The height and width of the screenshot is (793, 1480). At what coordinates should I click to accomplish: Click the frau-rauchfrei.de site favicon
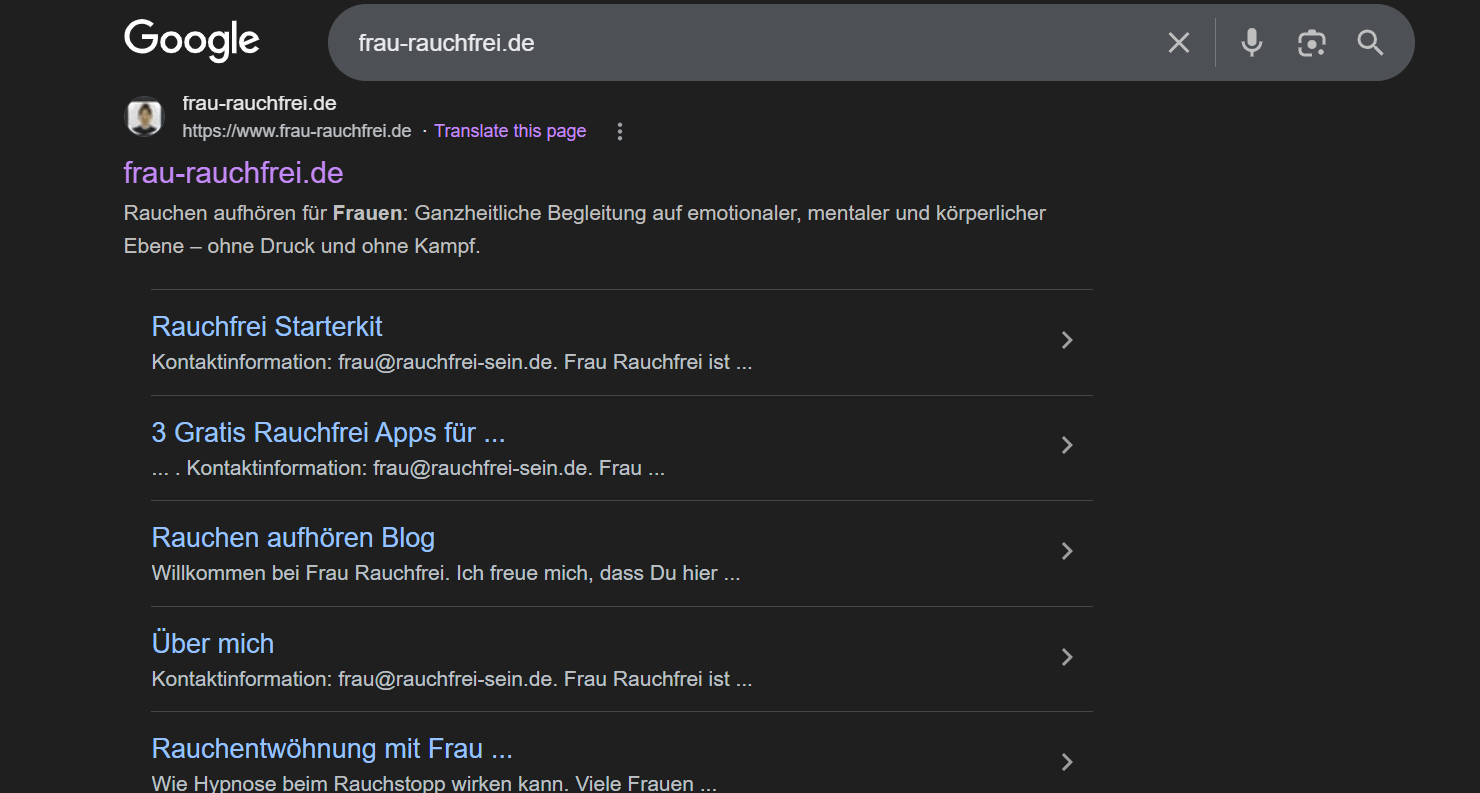pyautogui.click(x=144, y=117)
